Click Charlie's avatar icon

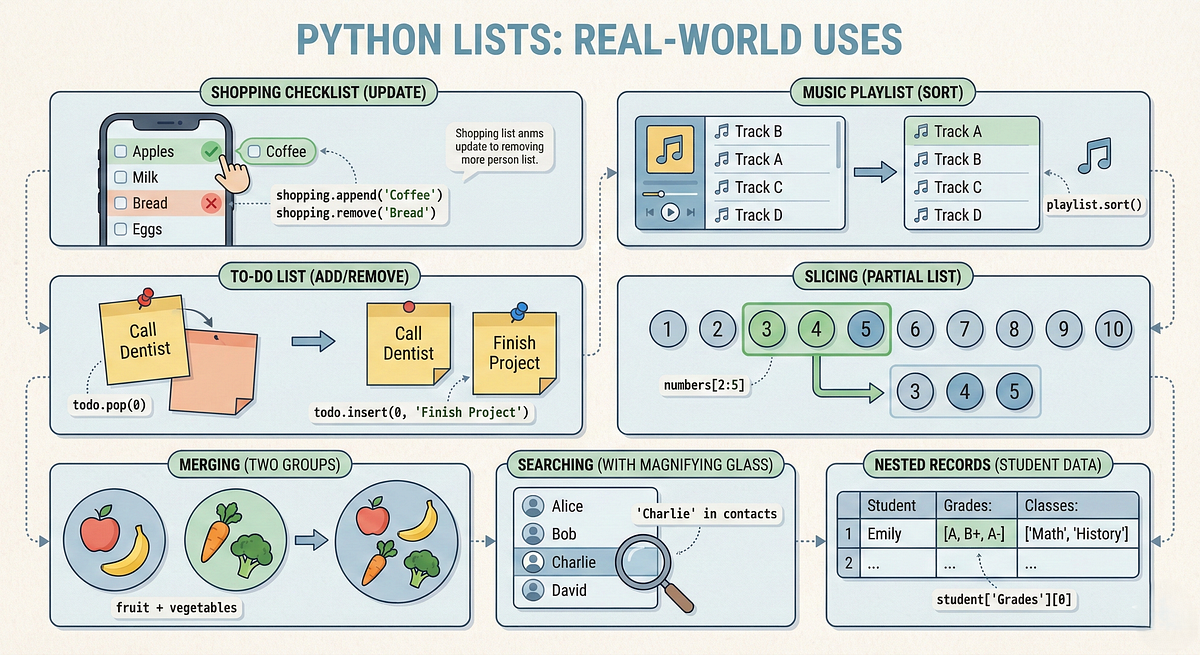533,562
